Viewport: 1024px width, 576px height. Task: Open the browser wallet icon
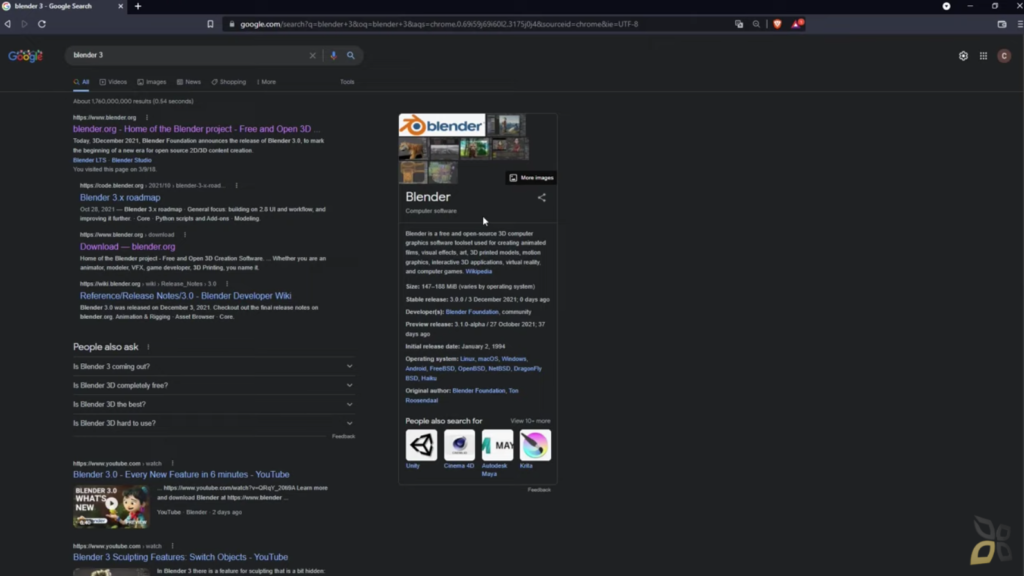tap(1002, 24)
